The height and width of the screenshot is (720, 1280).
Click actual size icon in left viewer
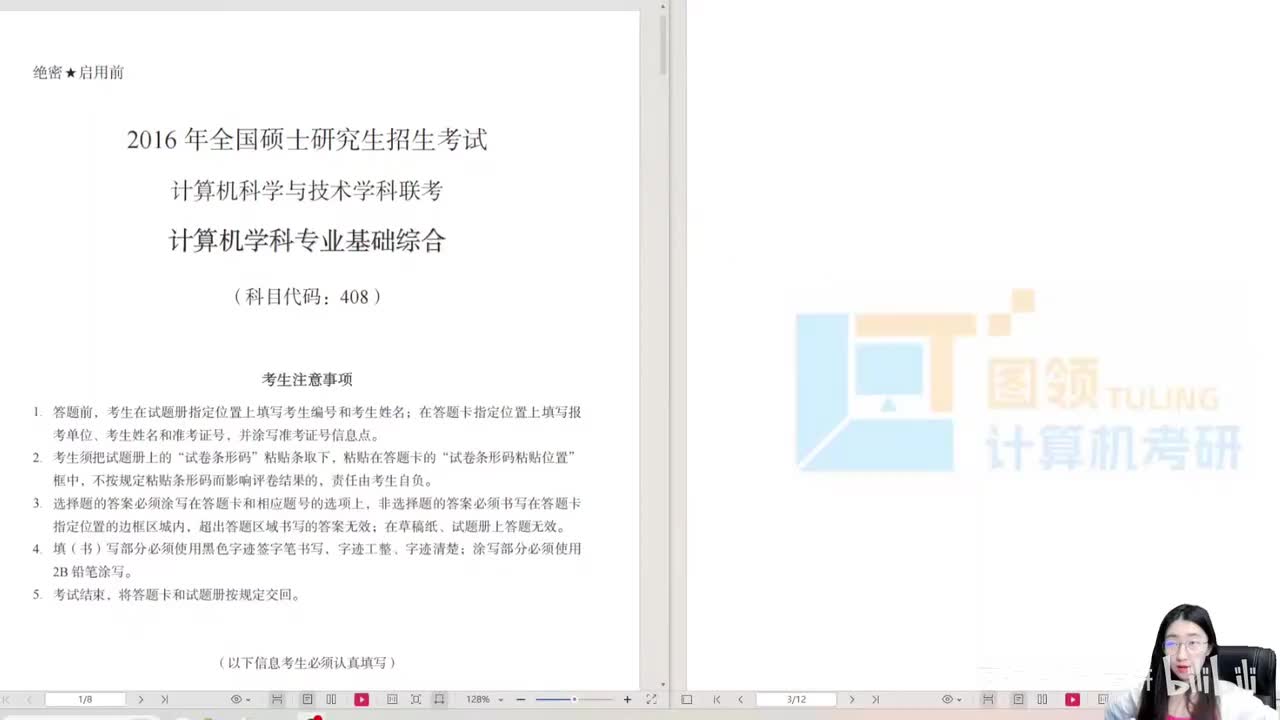tap(392, 700)
